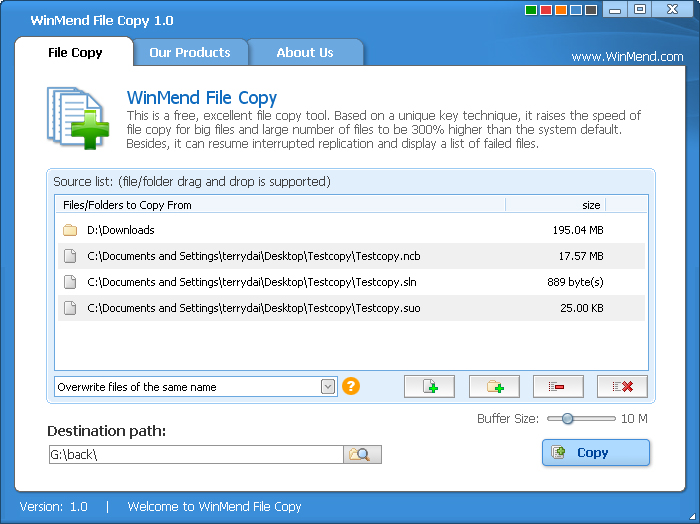This screenshot has height=524, width=700.
Task: Select the Testcopy.ncb file row
Action: click(x=351, y=256)
